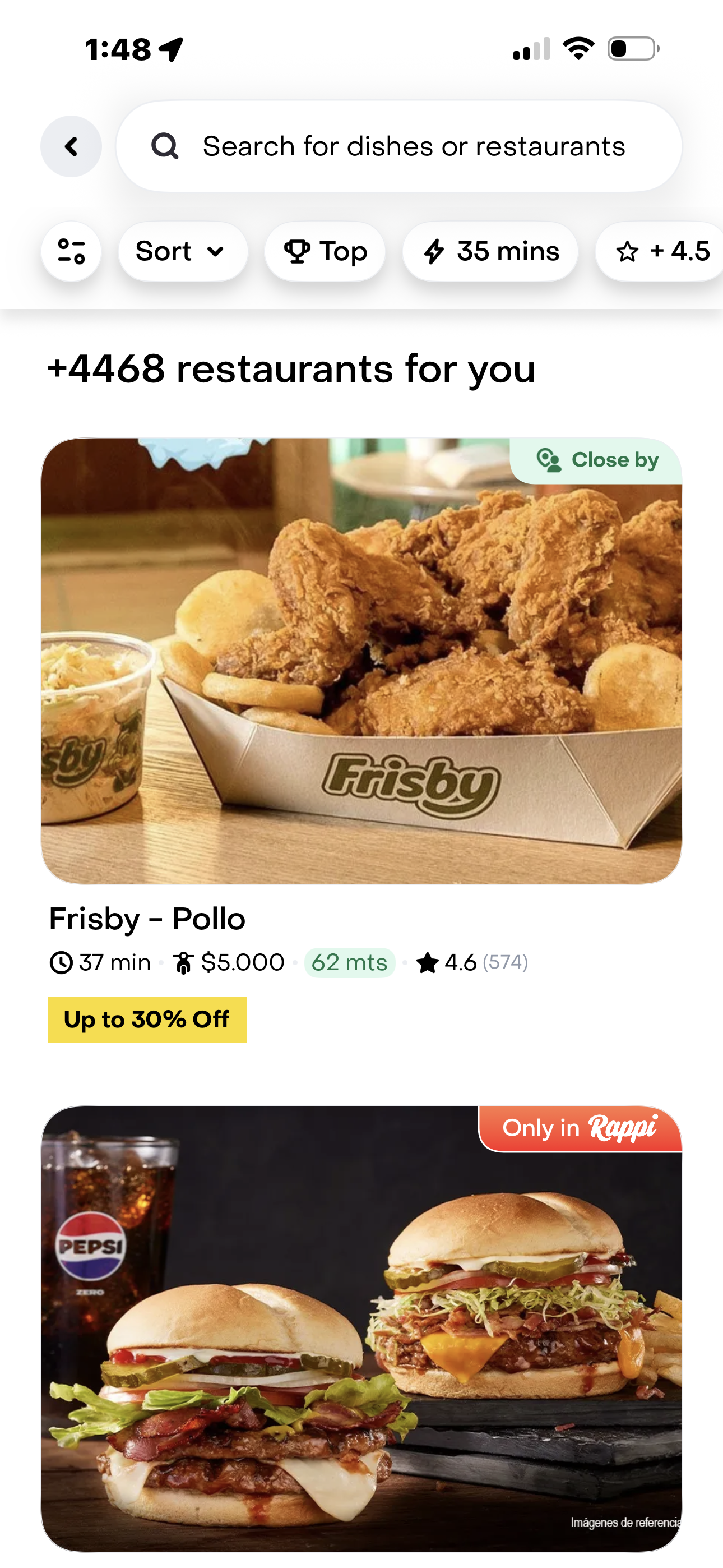This screenshot has width=723, height=1568.
Task: Enable the 35 mins delivery filter
Action: (490, 251)
